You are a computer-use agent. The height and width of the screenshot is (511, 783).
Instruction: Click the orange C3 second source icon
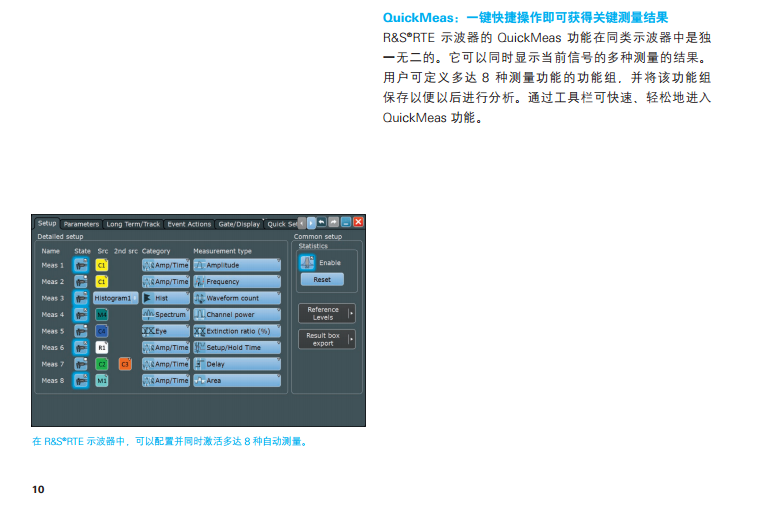[125, 364]
